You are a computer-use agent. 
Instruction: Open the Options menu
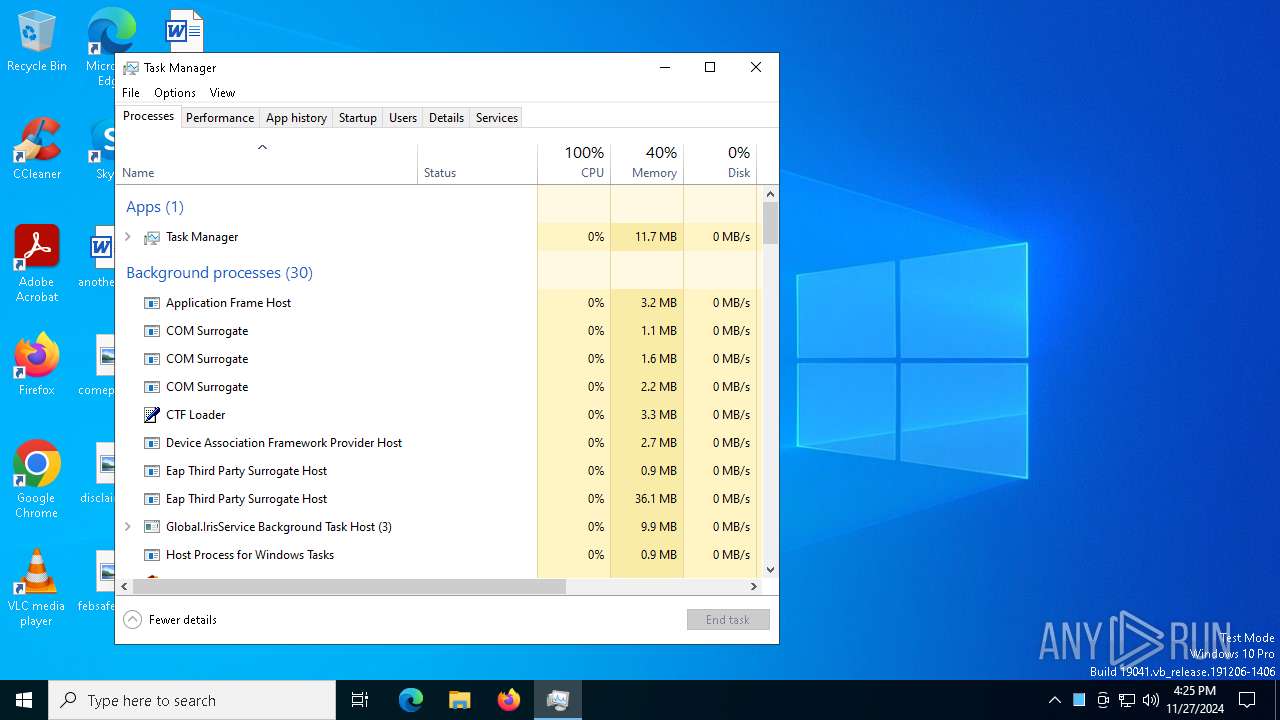[175, 93]
